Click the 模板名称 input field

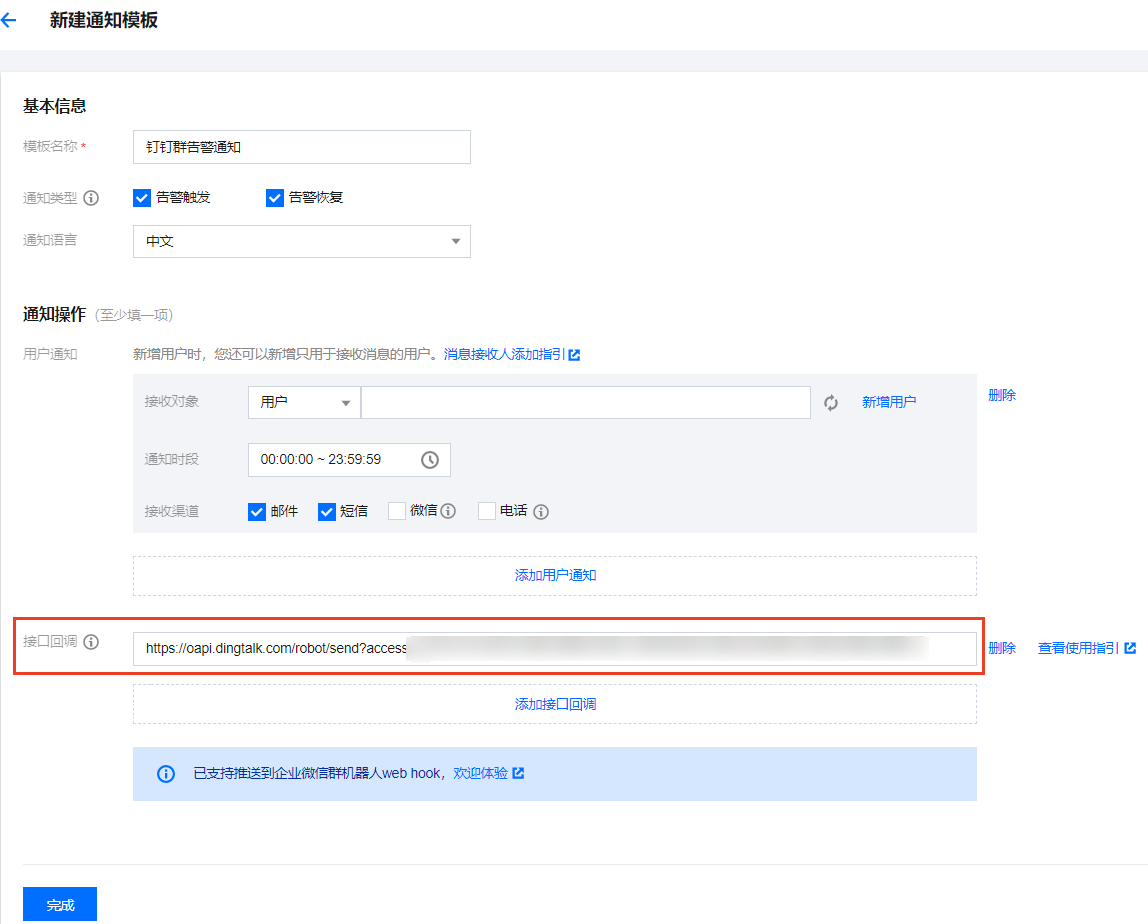[x=302, y=147]
